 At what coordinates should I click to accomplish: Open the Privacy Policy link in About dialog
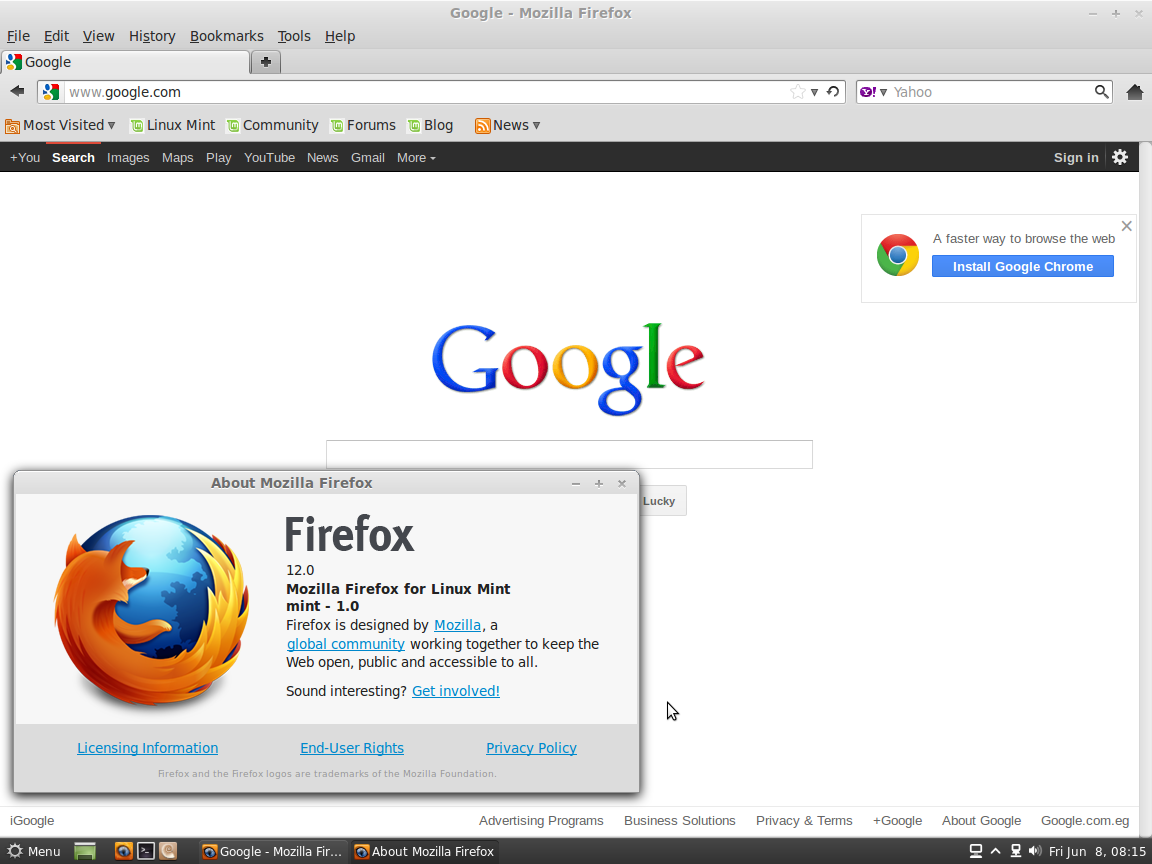click(x=531, y=748)
